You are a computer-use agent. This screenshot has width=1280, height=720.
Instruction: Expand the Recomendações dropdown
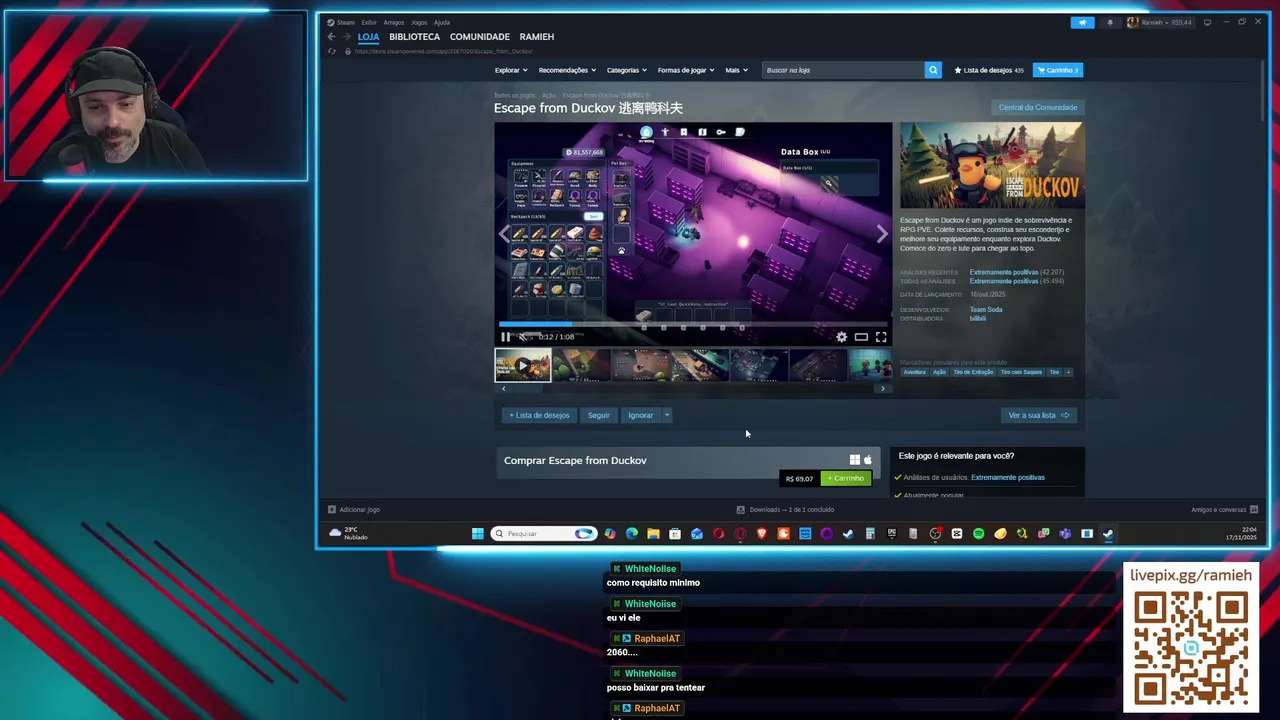(567, 70)
